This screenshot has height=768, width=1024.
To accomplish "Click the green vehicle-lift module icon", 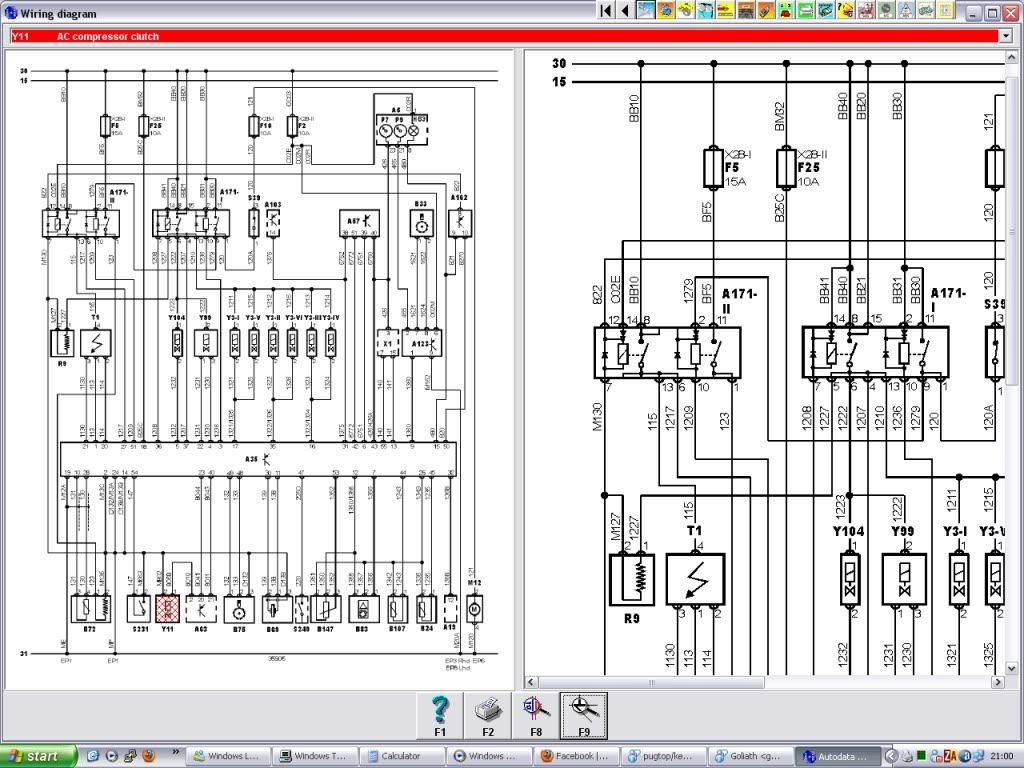I will pos(806,11).
